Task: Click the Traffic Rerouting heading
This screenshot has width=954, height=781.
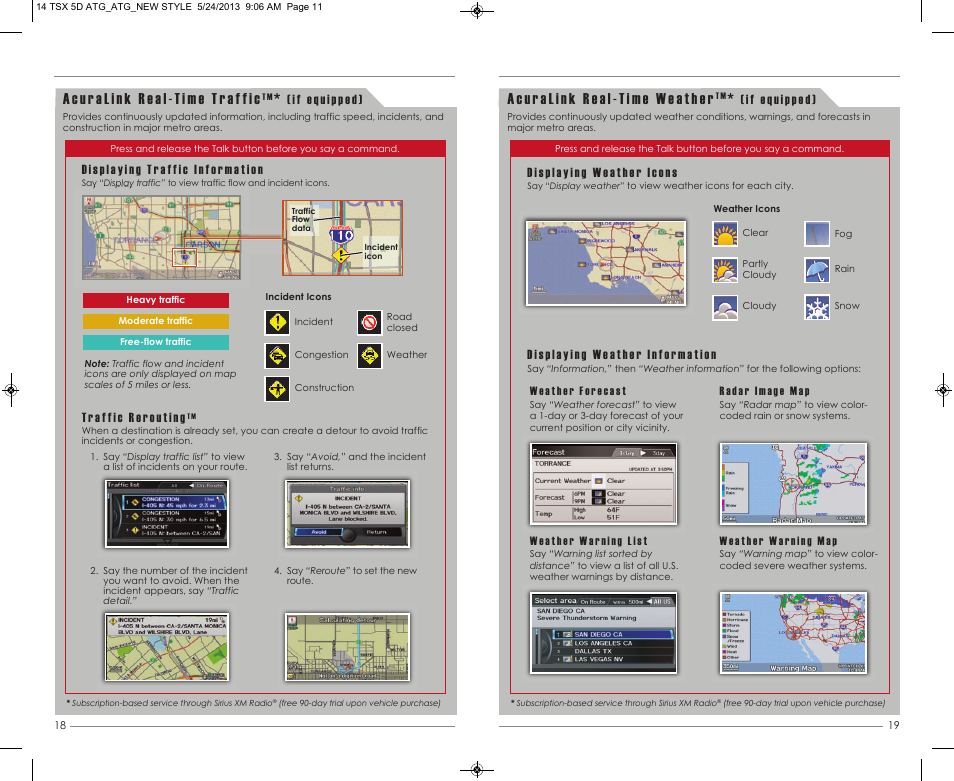Action: [x=139, y=418]
